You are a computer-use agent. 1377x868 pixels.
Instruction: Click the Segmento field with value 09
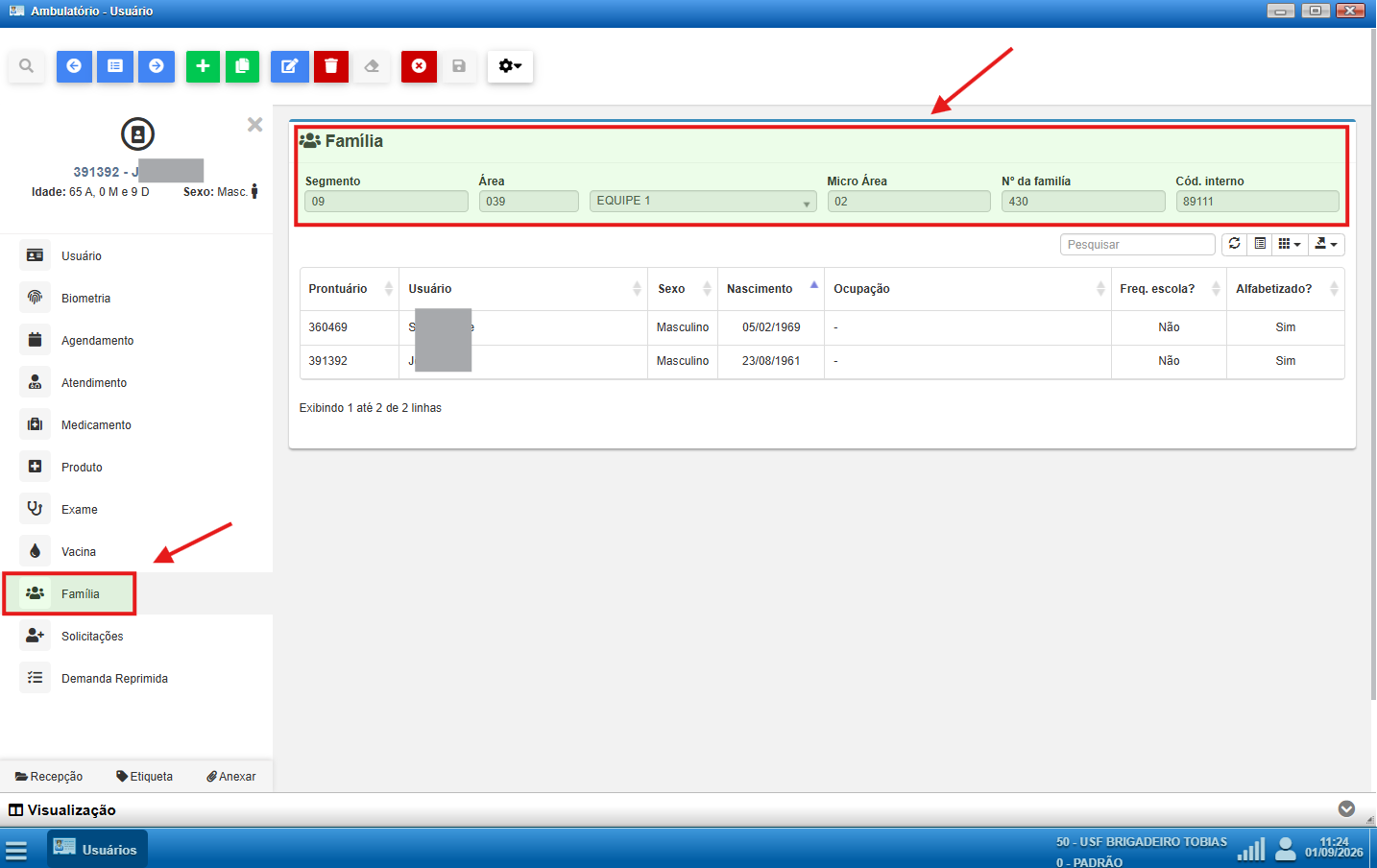pyautogui.click(x=386, y=201)
